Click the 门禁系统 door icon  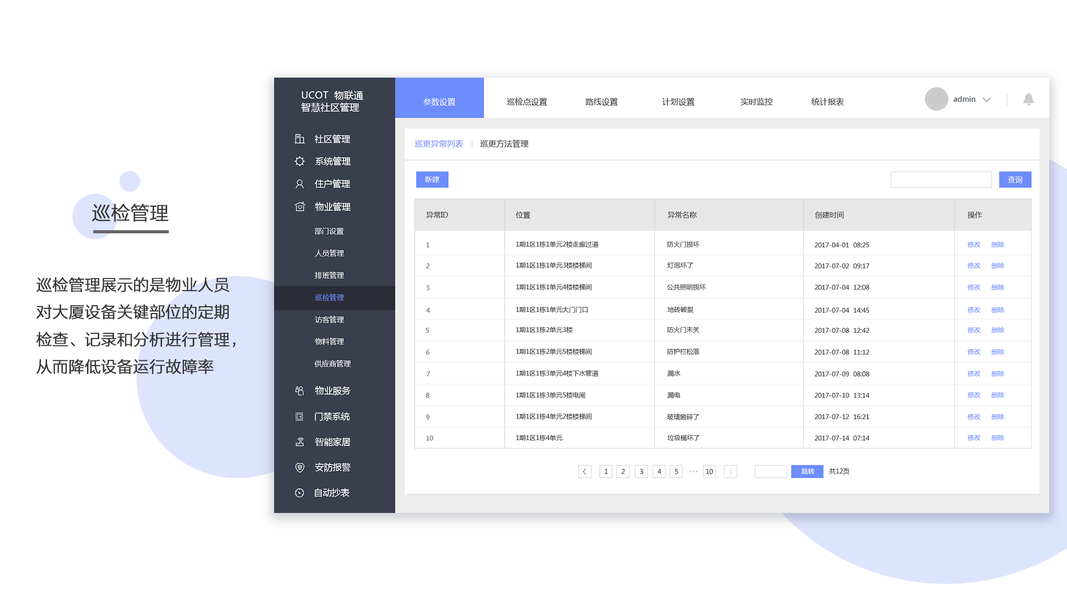299,416
